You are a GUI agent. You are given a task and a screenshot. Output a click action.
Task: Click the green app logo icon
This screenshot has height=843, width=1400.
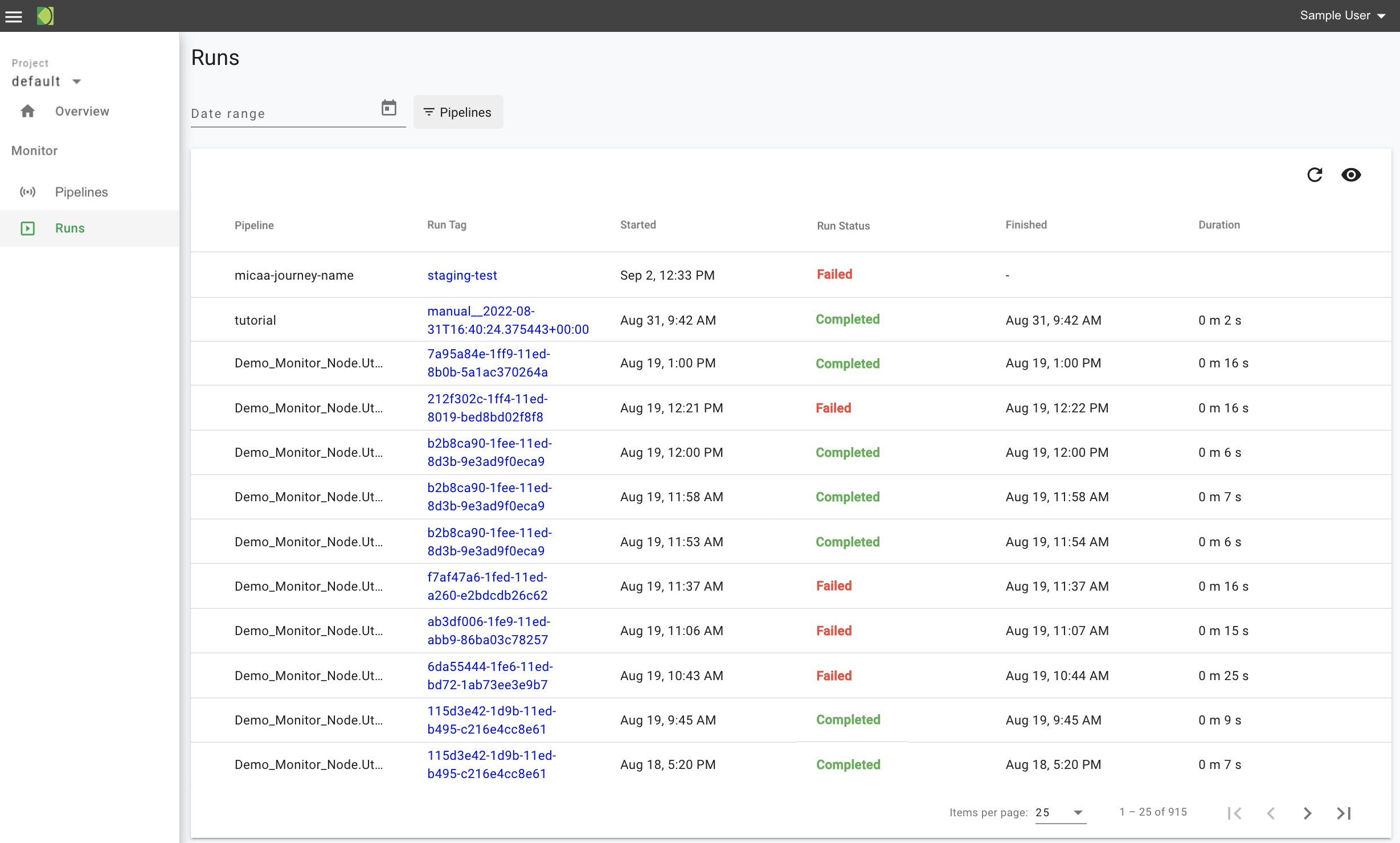[45, 16]
